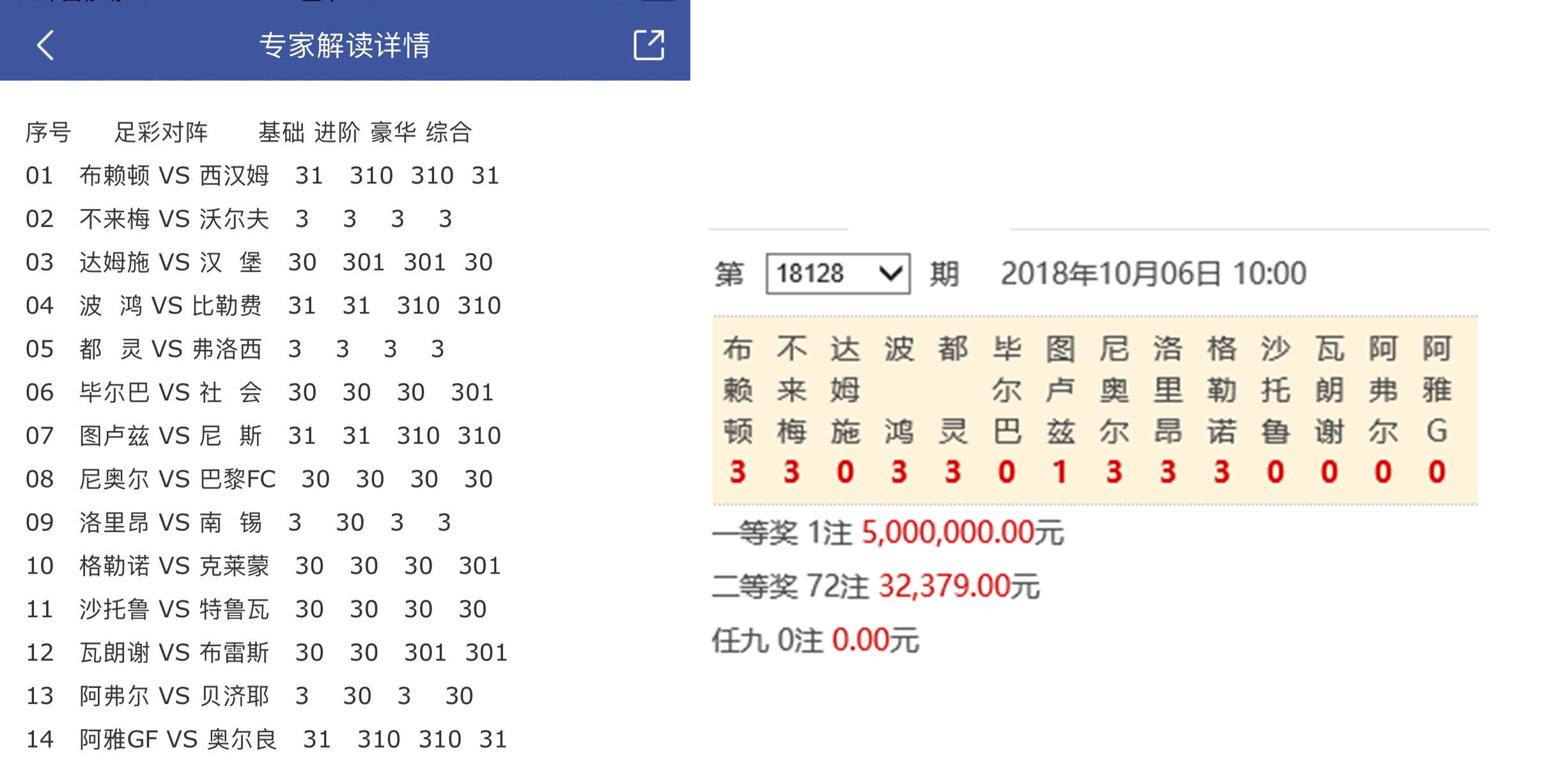Screen dimensions: 1568x775
Task: Click the 专家解读详情 page title
Action: 345,45
